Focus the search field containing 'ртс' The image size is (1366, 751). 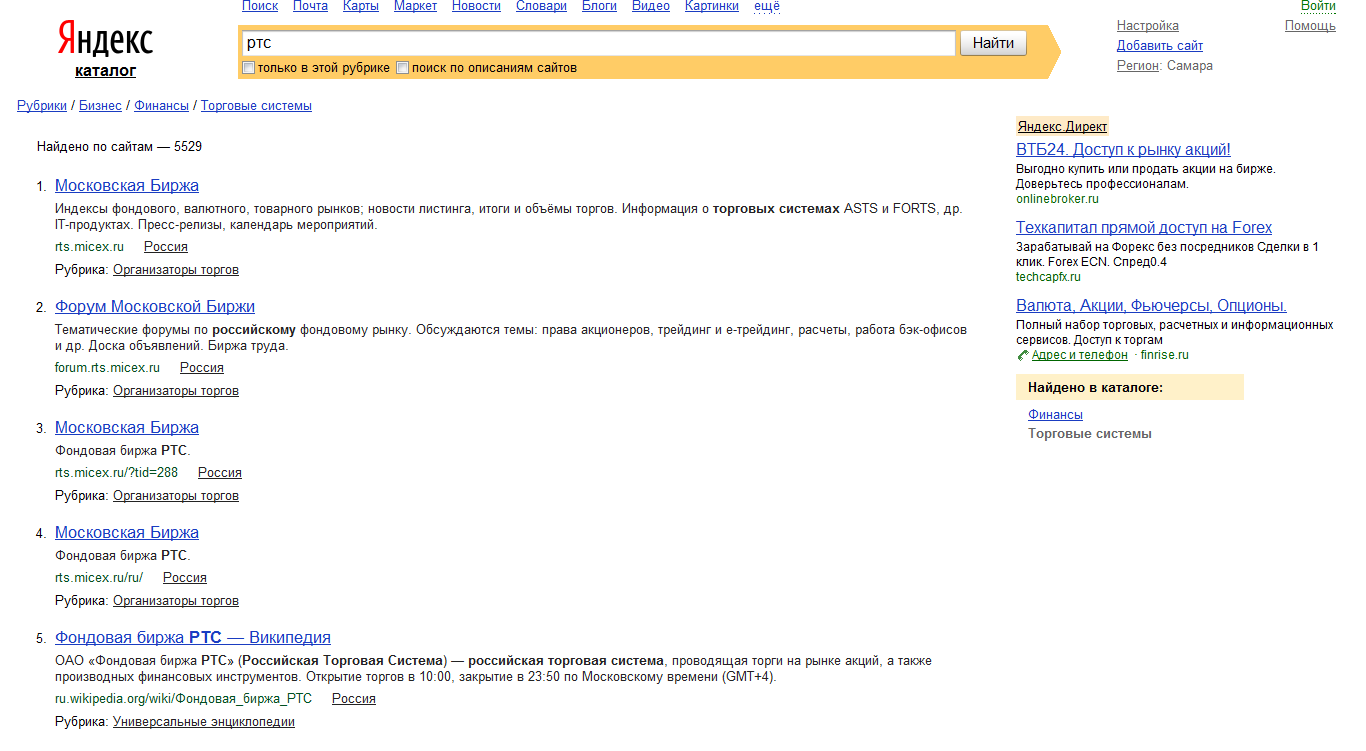tap(598, 43)
